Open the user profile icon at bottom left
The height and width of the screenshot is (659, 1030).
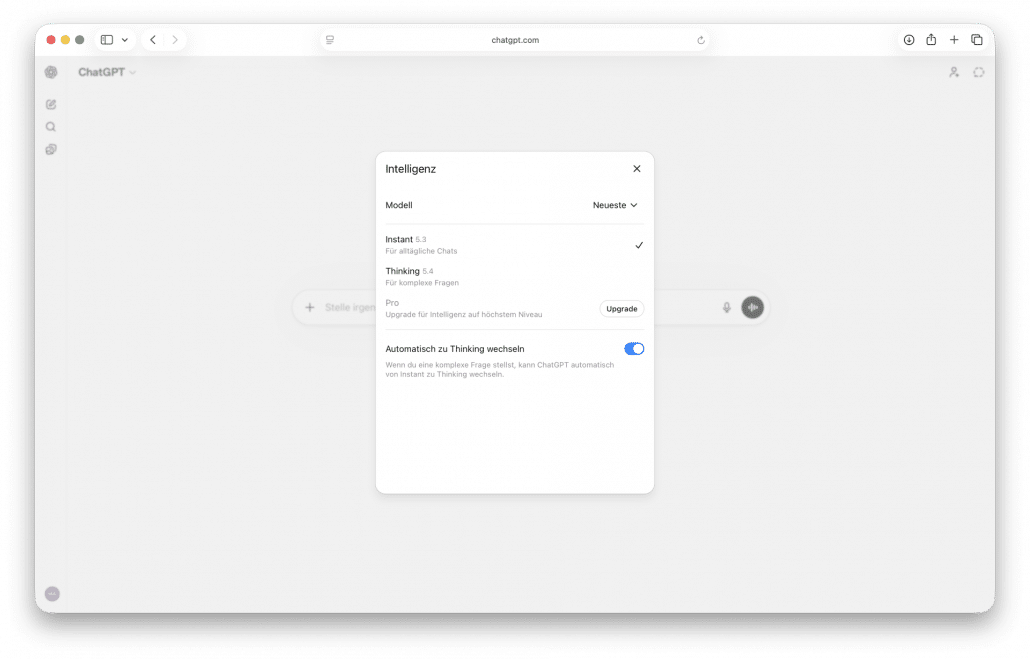tap(52, 594)
